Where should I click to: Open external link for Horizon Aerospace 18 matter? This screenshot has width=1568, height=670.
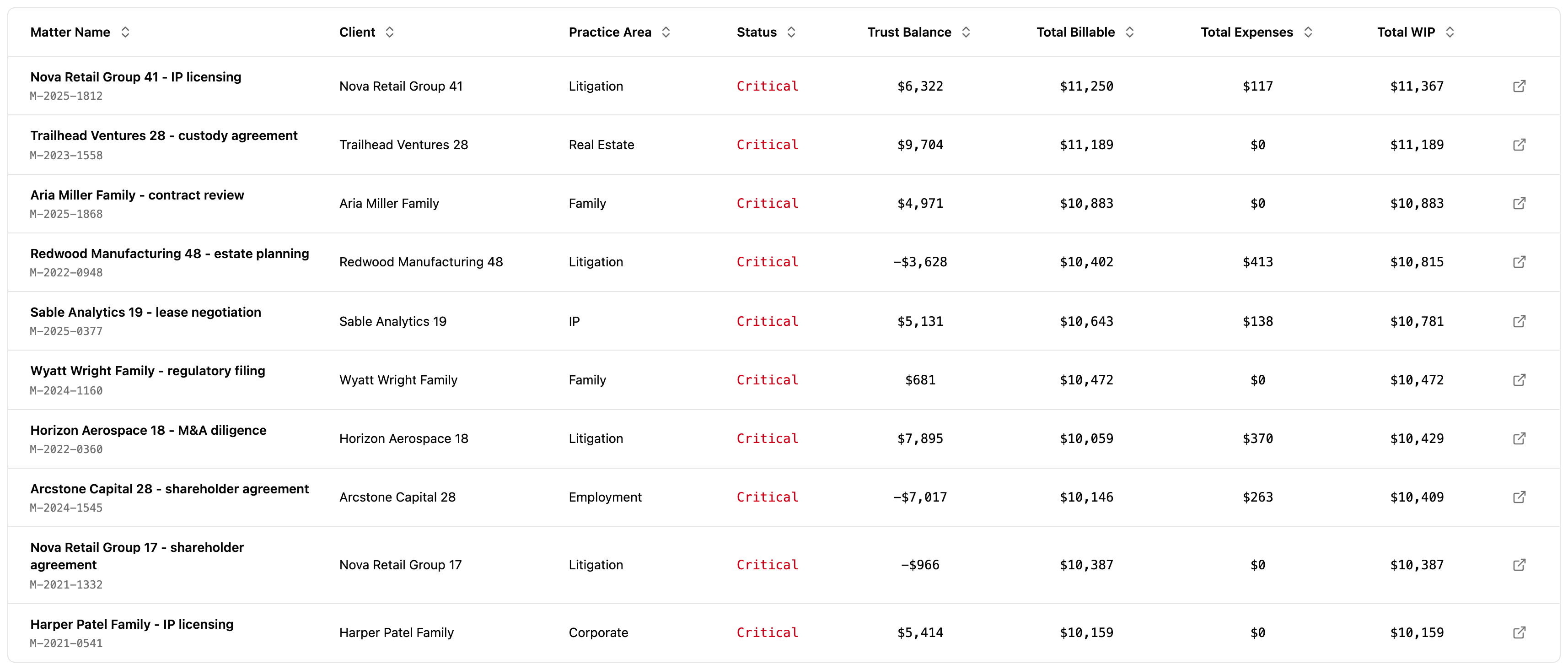click(1520, 438)
